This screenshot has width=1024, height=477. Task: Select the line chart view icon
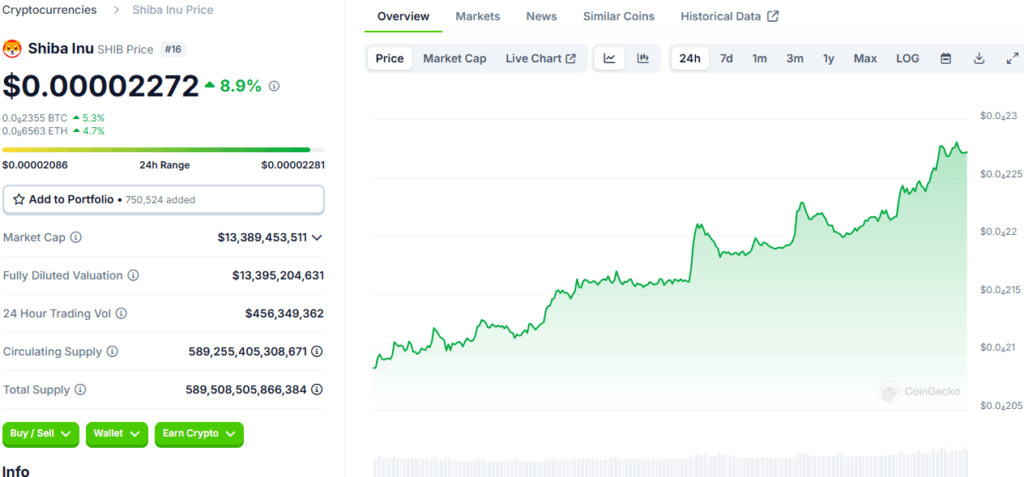[609, 59]
